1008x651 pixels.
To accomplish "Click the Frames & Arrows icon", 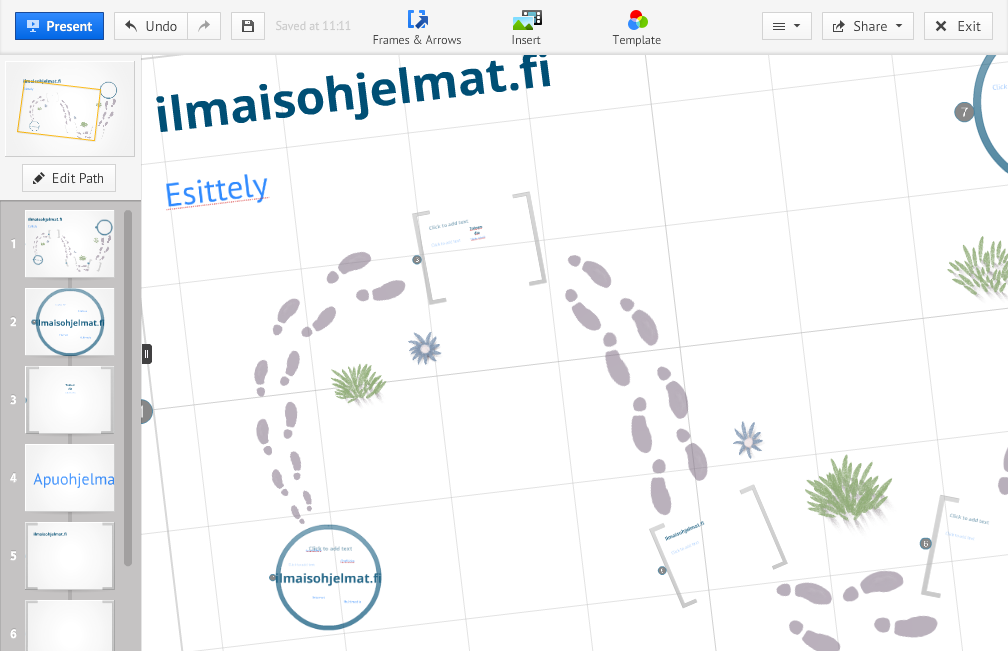I will coord(417,19).
